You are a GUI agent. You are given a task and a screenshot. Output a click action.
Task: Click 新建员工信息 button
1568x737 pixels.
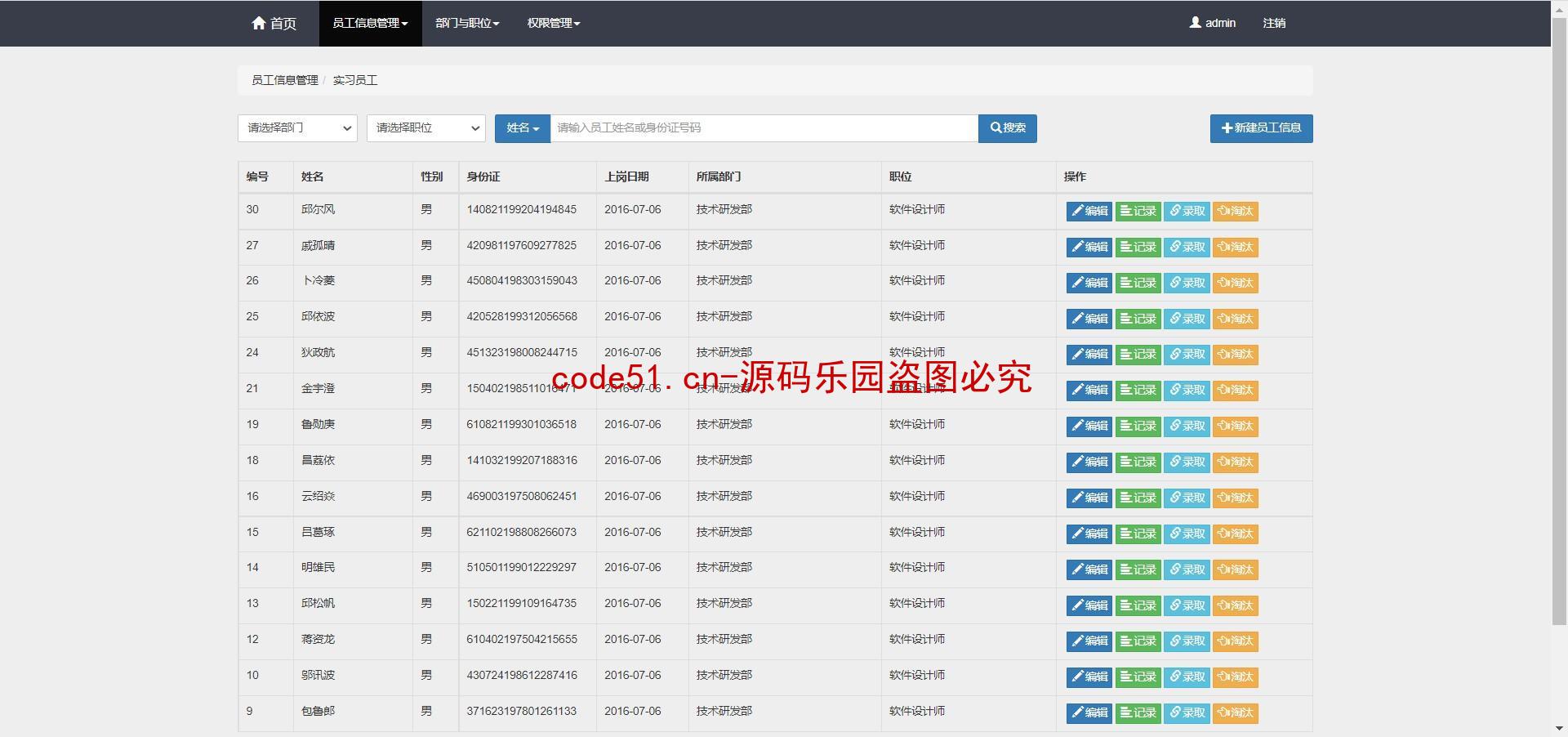coord(1261,128)
